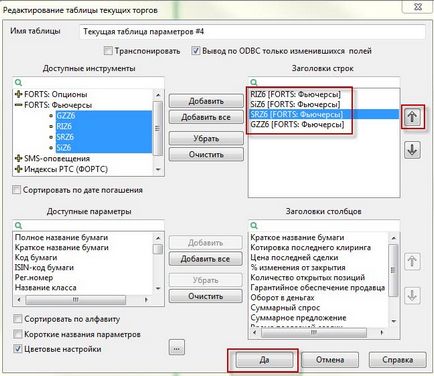Select Название класса parameter
Screen dimensions: 434x376
[46, 287]
